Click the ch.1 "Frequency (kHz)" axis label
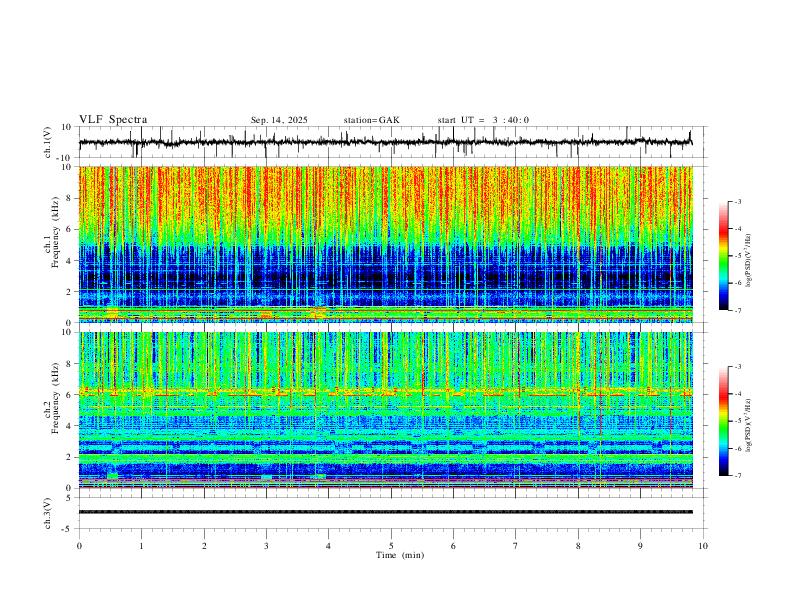Image resolution: width=792 pixels, height=612 pixels. click(x=56, y=232)
